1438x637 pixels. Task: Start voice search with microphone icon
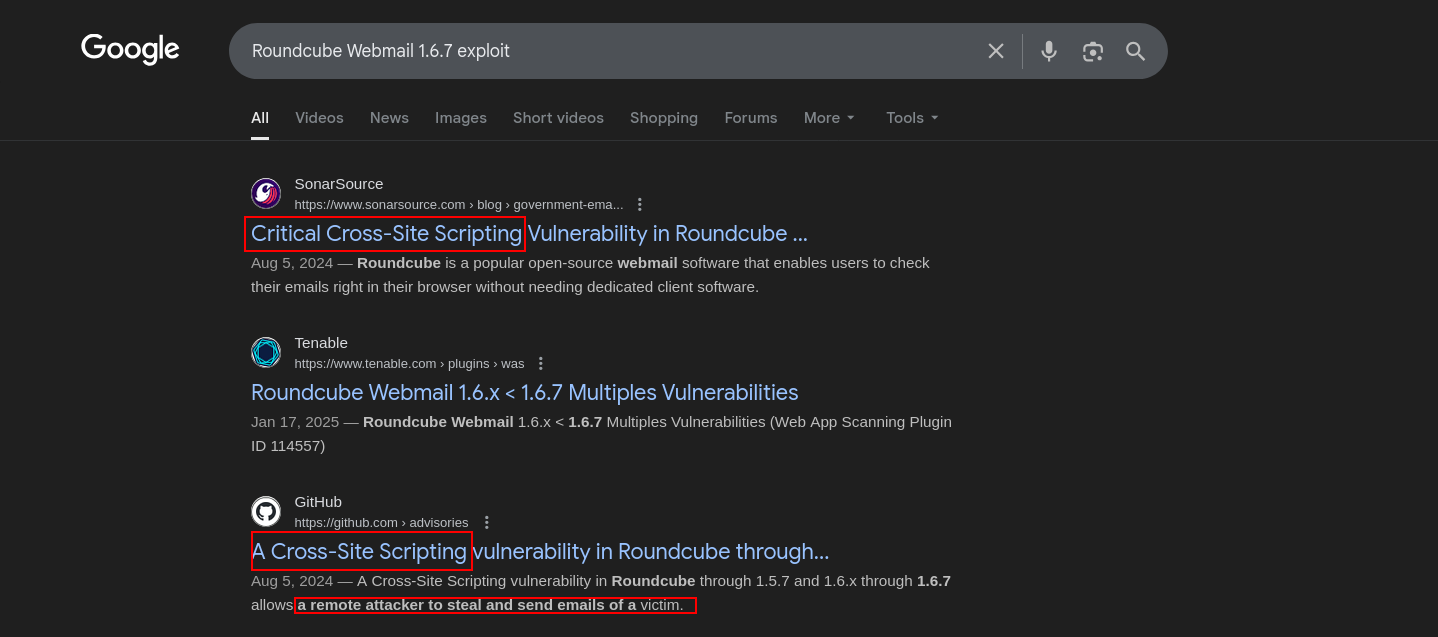[1048, 51]
